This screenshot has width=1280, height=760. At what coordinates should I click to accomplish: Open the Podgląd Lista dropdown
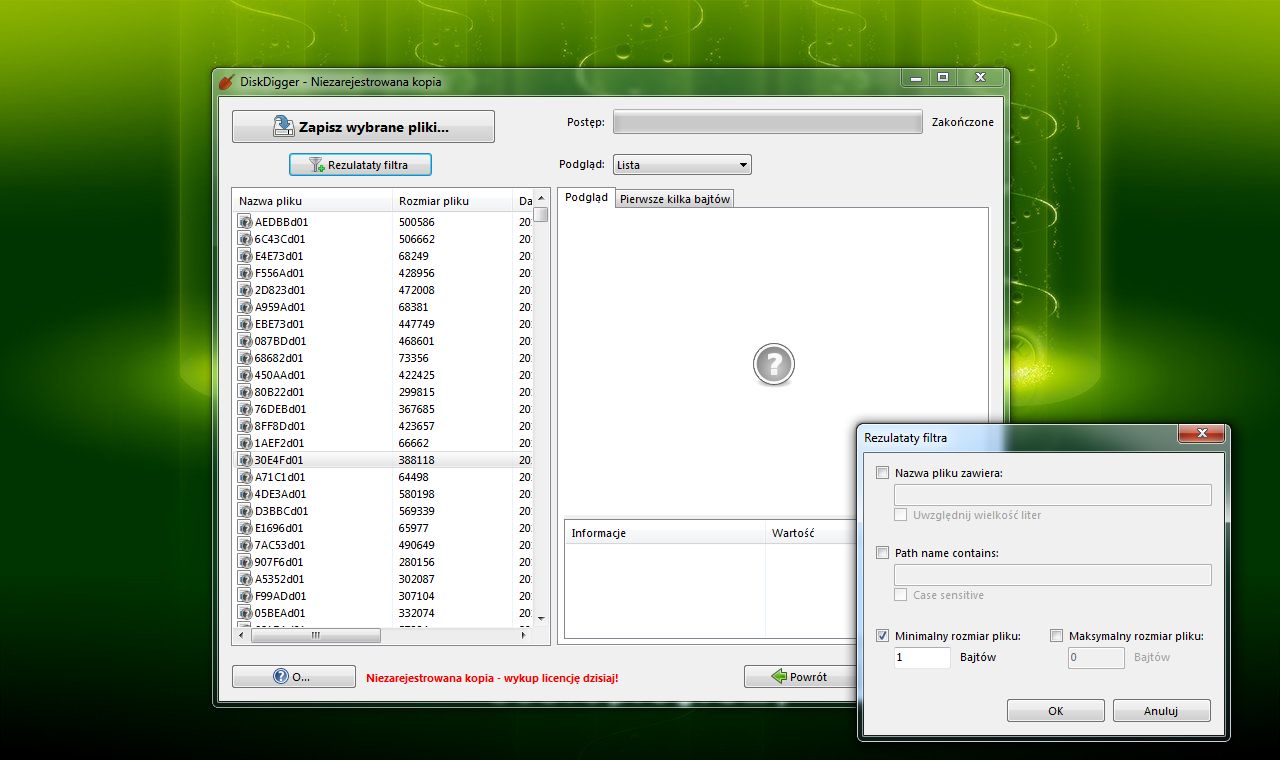click(x=682, y=165)
